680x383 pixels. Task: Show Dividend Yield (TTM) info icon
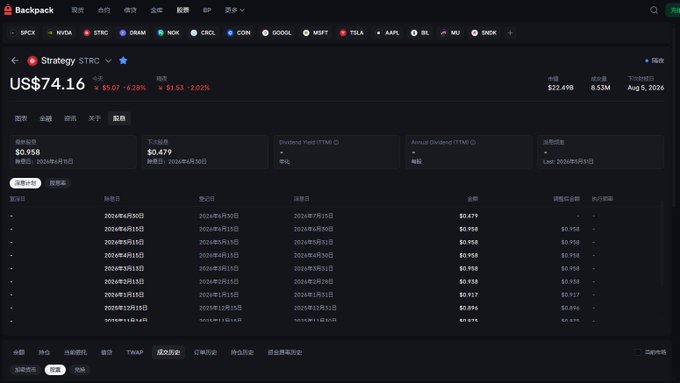point(337,142)
